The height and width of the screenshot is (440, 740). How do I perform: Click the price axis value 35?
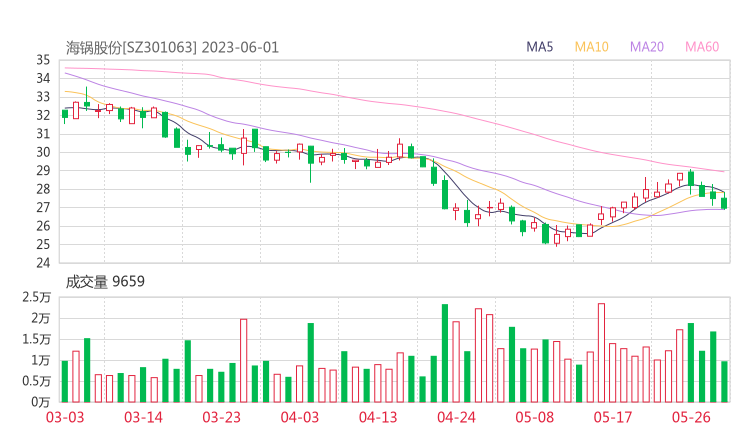coord(43,60)
